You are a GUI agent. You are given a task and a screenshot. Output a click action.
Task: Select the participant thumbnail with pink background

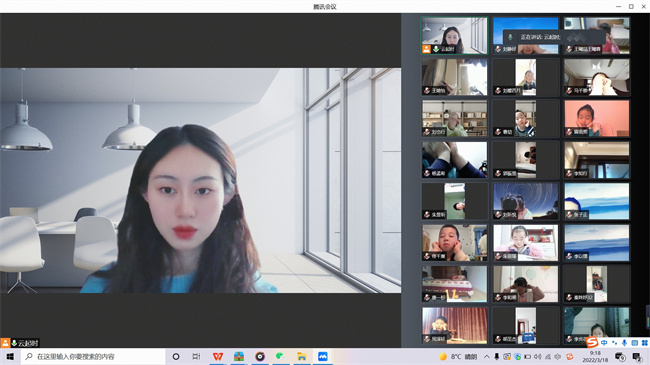tap(597, 119)
